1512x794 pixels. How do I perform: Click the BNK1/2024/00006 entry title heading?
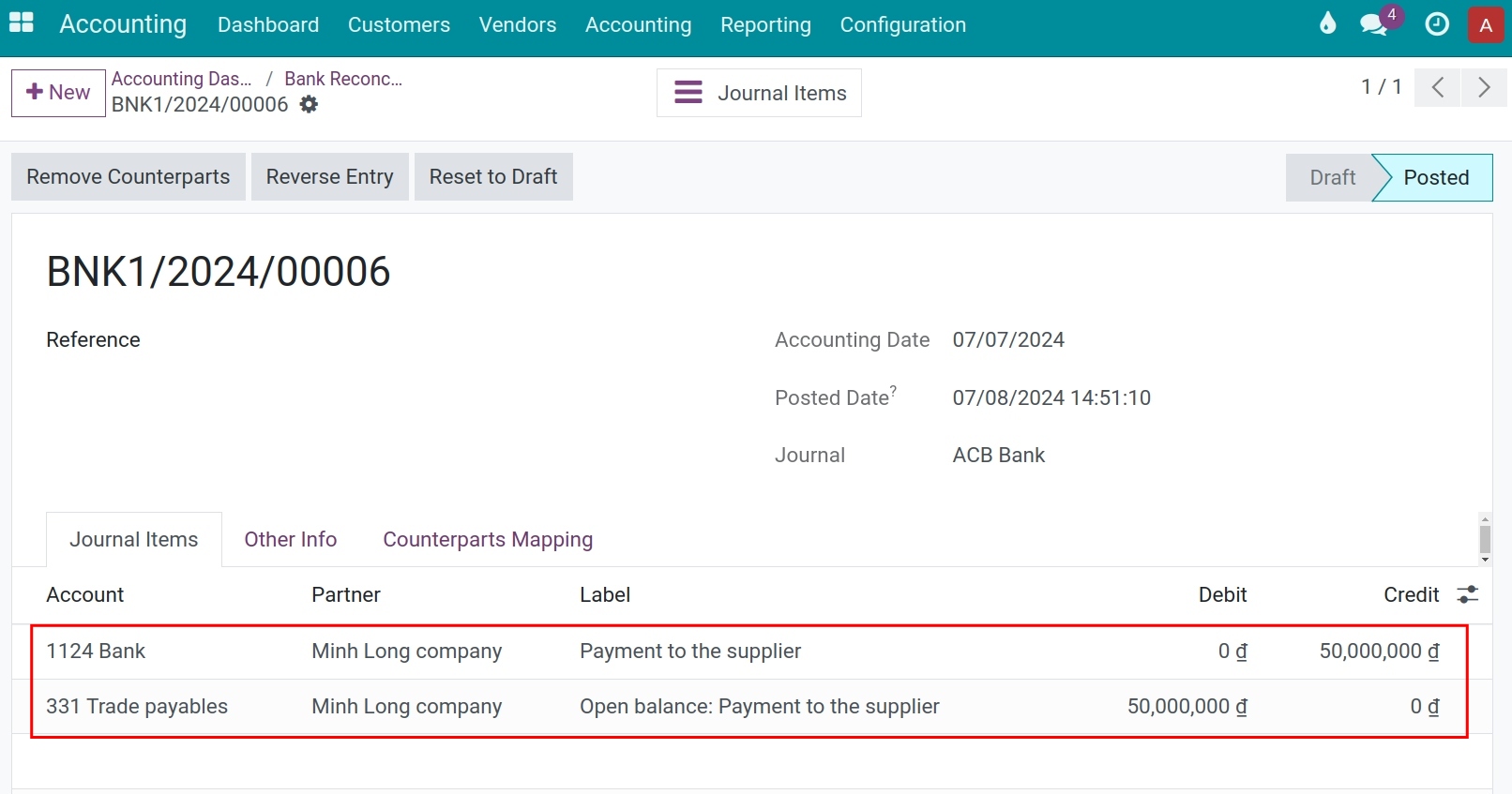point(219,272)
